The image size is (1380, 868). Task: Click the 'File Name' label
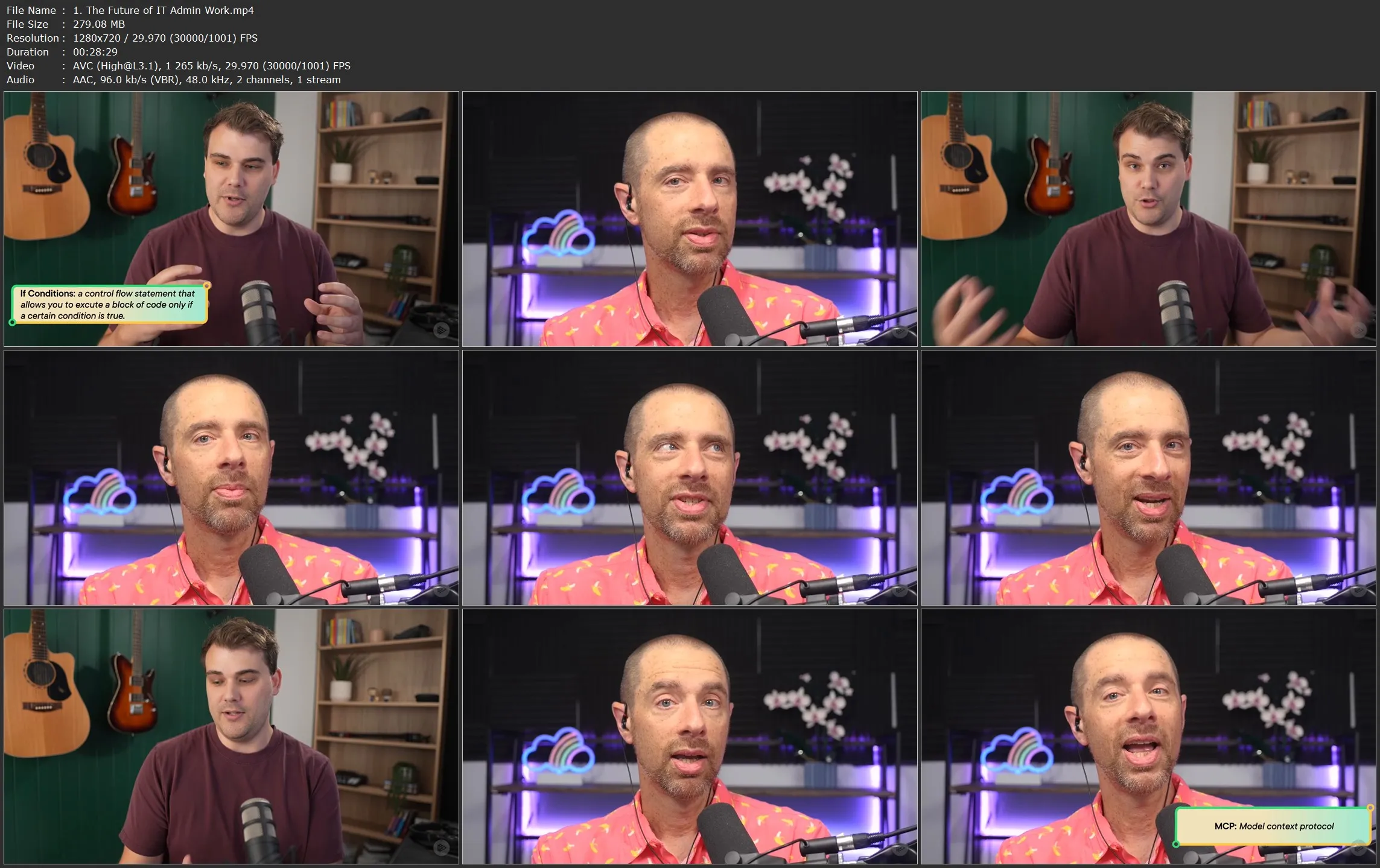(31, 10)
